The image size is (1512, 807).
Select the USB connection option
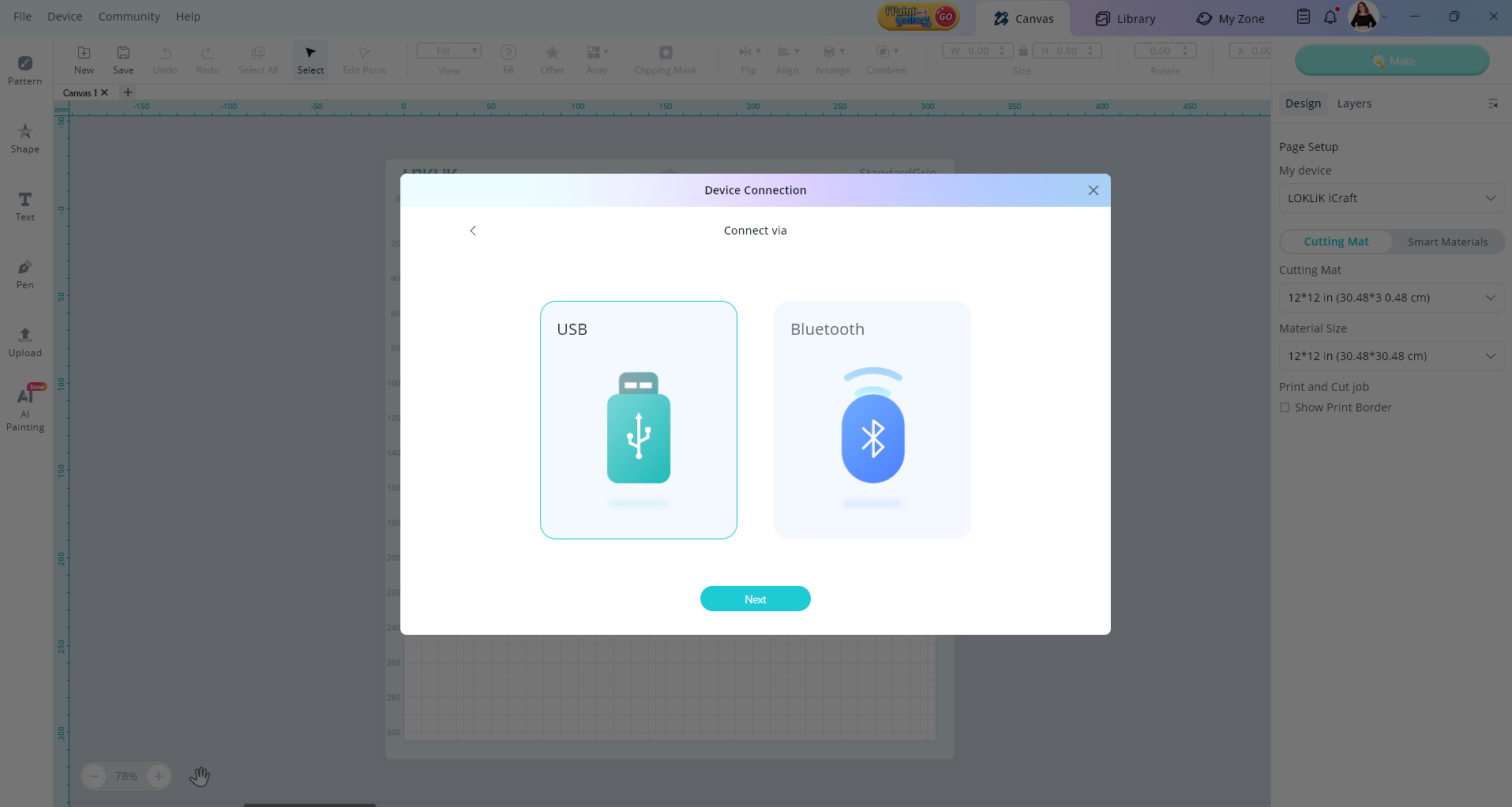638,419
